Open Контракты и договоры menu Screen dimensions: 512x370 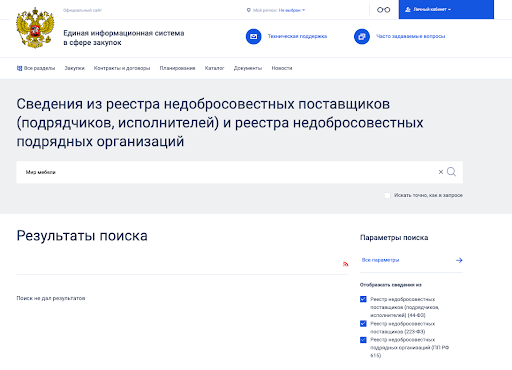click(x=122, y=68)
